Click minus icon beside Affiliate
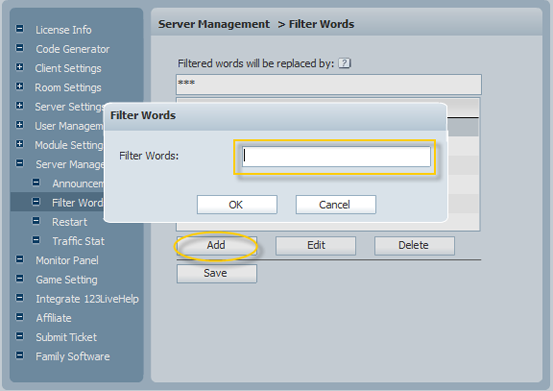Viewport: 553px width, 391px height. pyautogui.click(x=20, y=317)
